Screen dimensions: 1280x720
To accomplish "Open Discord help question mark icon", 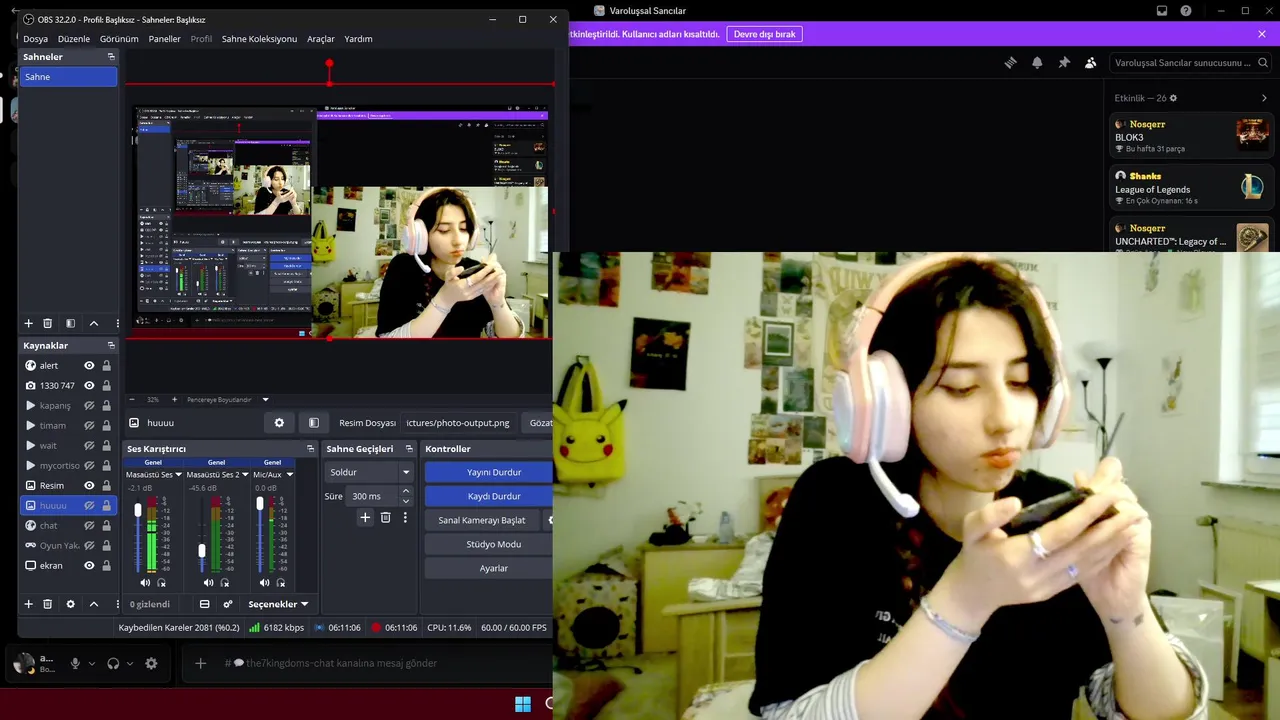I will click(1186, 11).
